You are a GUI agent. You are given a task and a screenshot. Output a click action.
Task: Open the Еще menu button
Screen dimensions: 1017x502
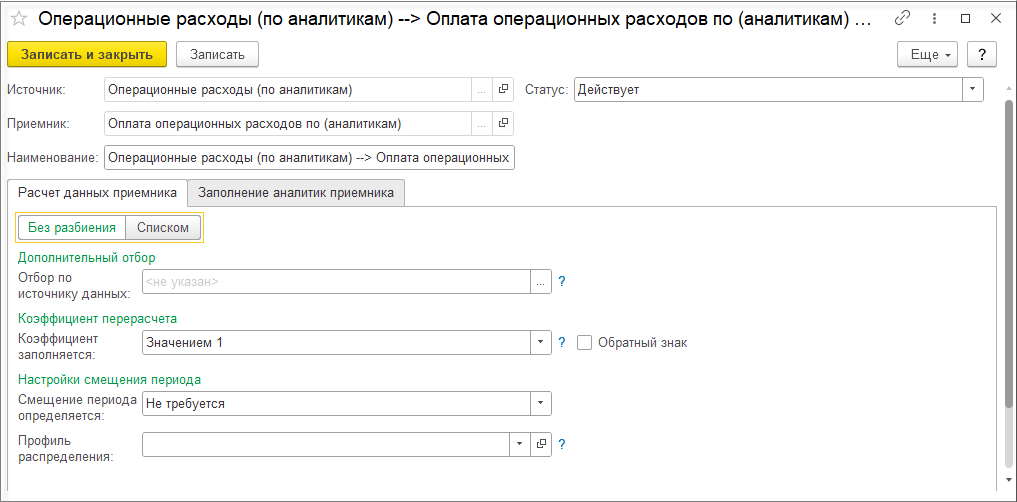tap(929, 54)
